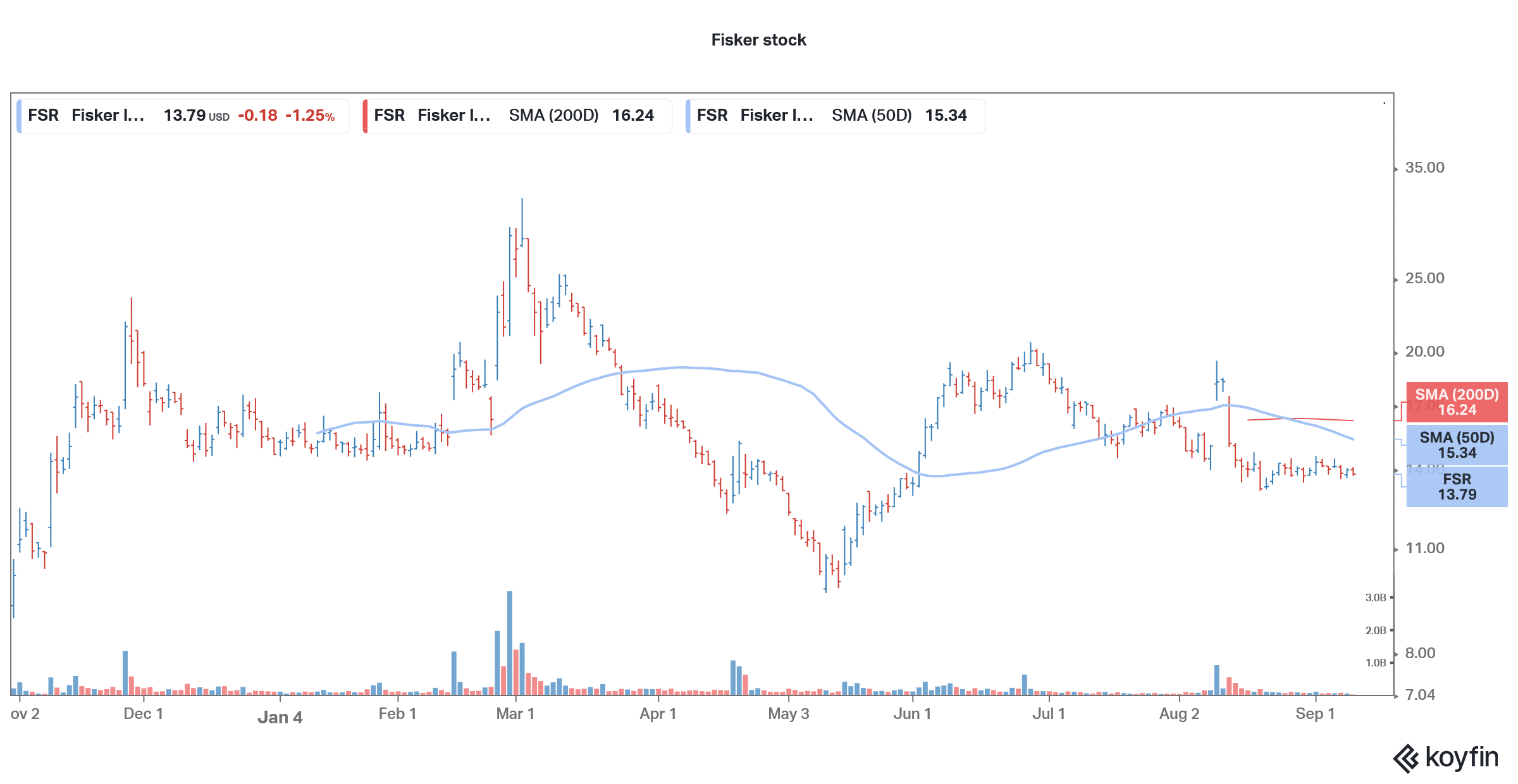Click the Dec 1 date label
Viewport: 1518px width, 784px height.
(x=144, y=714)
